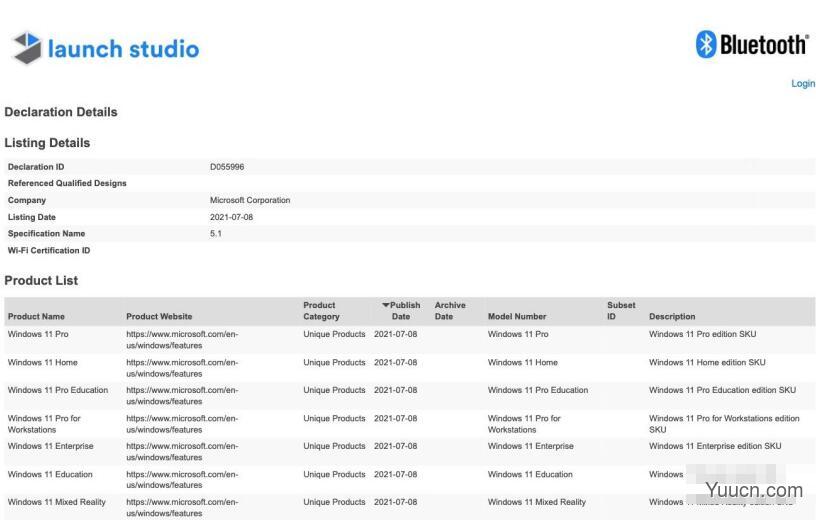Click the Product Category column header

pyautogui.click(x=322, y=311)
